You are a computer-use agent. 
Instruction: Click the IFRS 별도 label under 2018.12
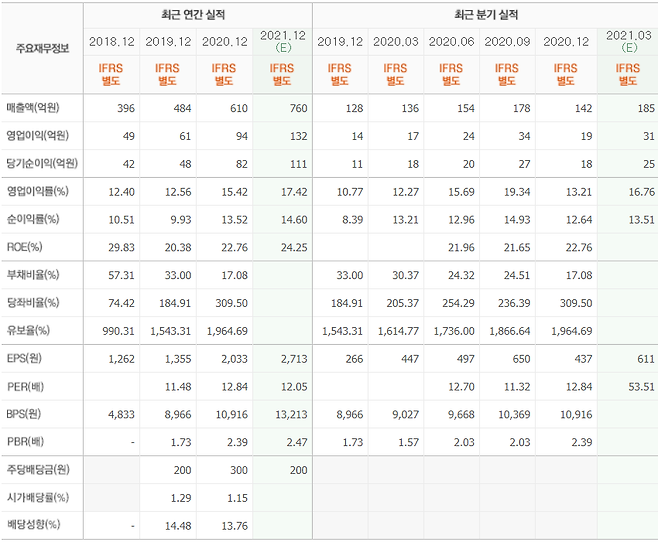point(111,74)
